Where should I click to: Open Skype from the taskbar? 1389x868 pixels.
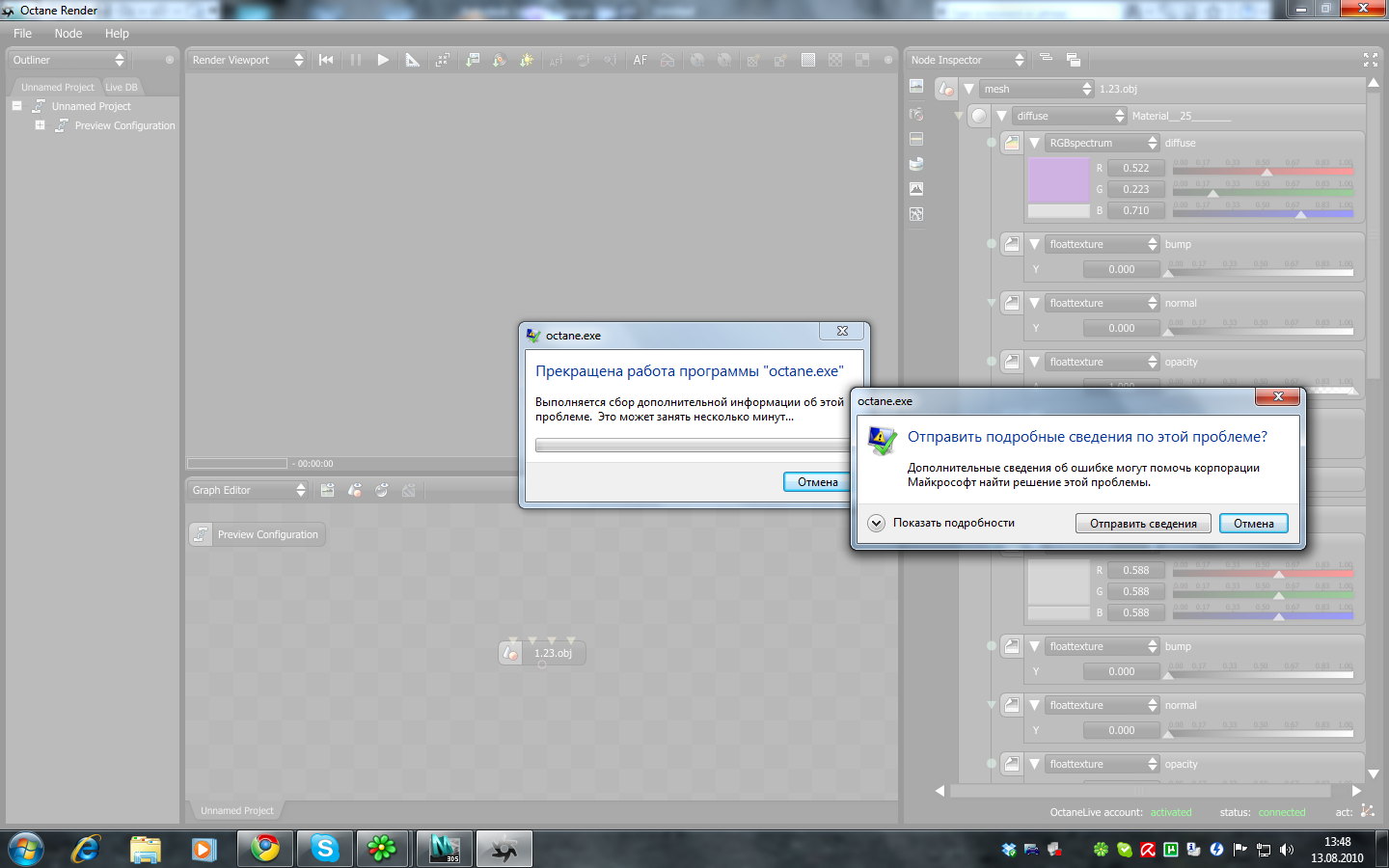coord(325,849)
